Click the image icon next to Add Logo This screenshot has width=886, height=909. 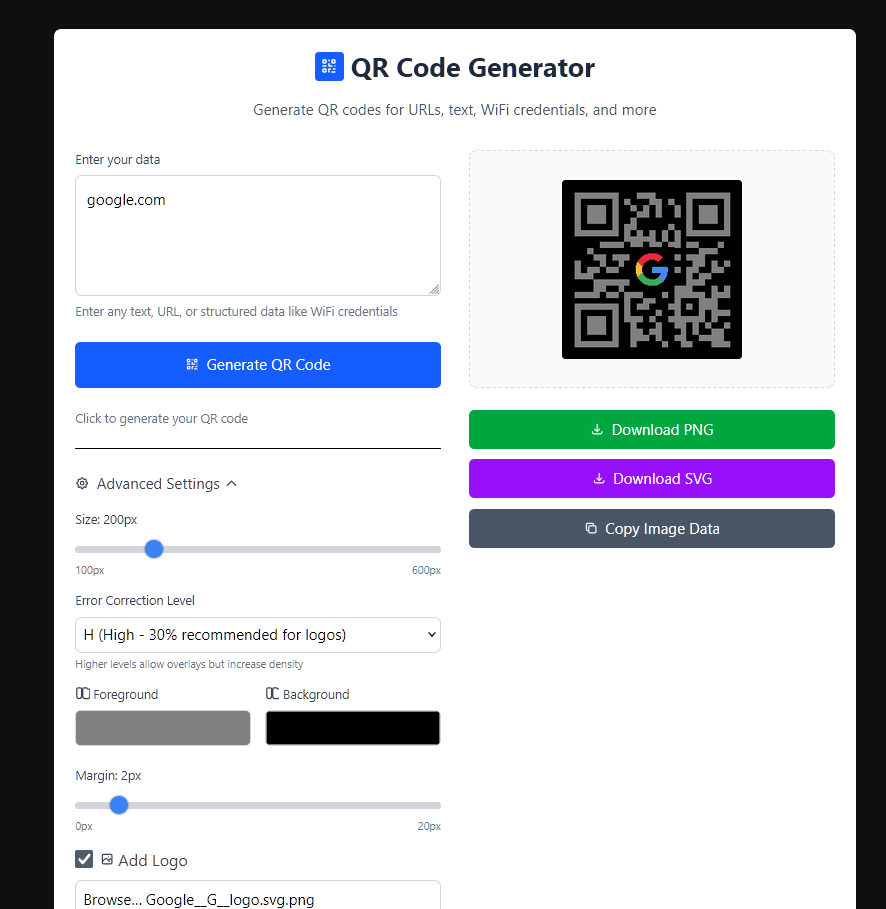107,859
